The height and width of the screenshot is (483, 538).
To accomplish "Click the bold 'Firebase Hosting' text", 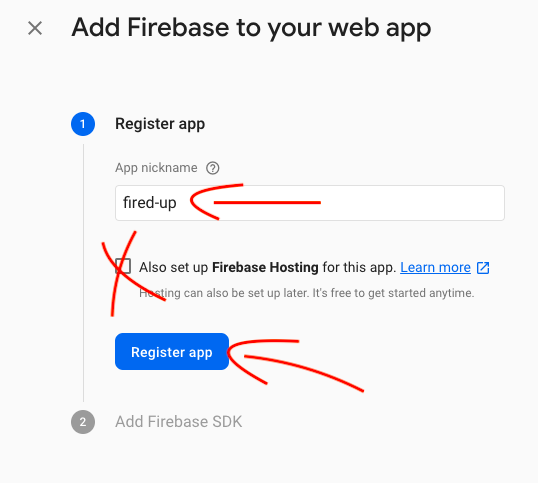I will (x=265, y=267).
